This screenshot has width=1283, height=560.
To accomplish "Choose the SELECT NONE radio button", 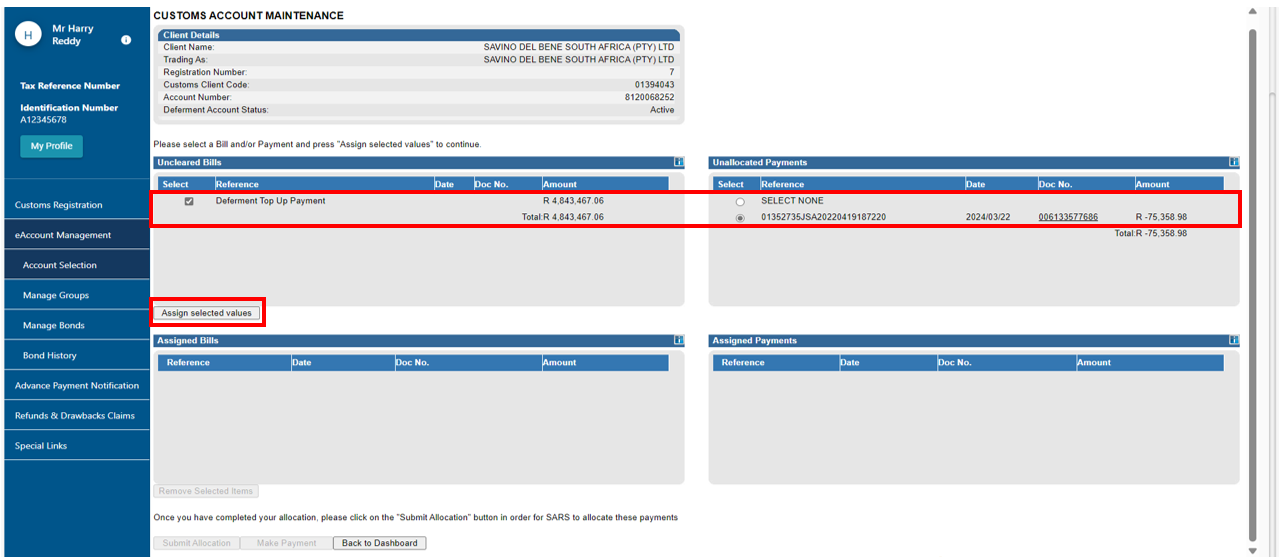I will [740, 202].
